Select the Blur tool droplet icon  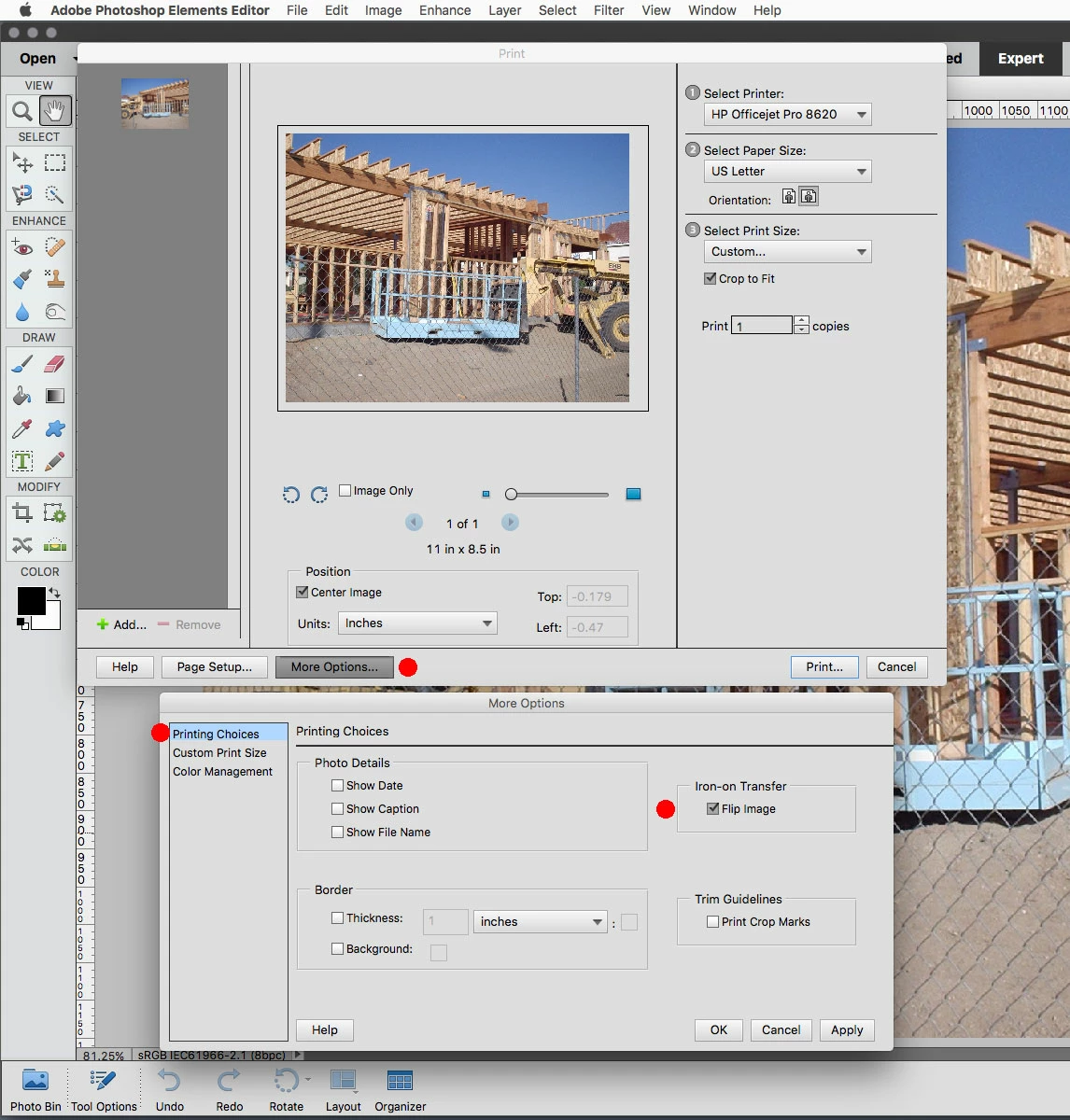(22, 312)
